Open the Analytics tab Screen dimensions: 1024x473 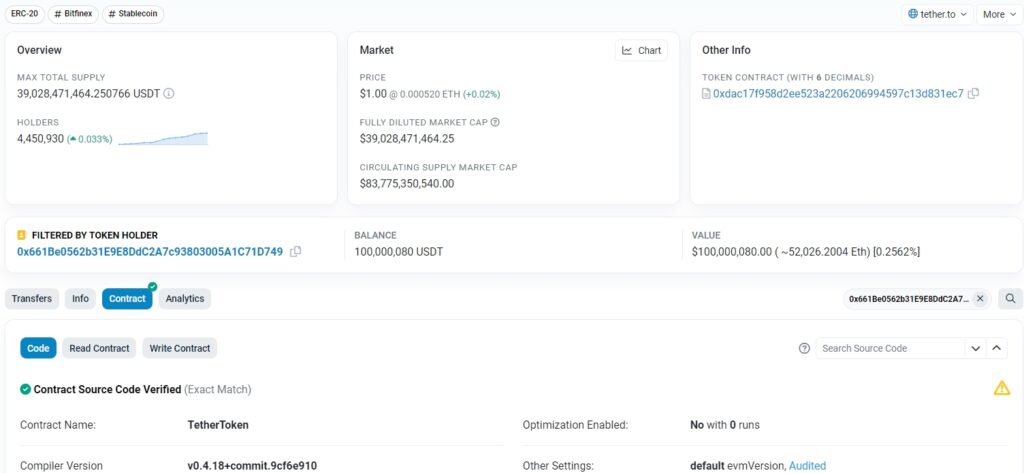point(185,299)
